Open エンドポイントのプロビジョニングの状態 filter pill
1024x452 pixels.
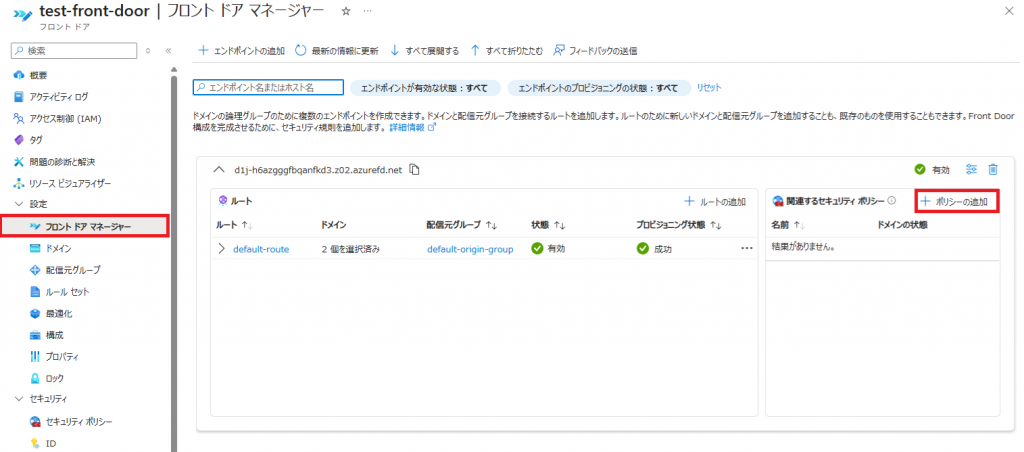[599, 88]
